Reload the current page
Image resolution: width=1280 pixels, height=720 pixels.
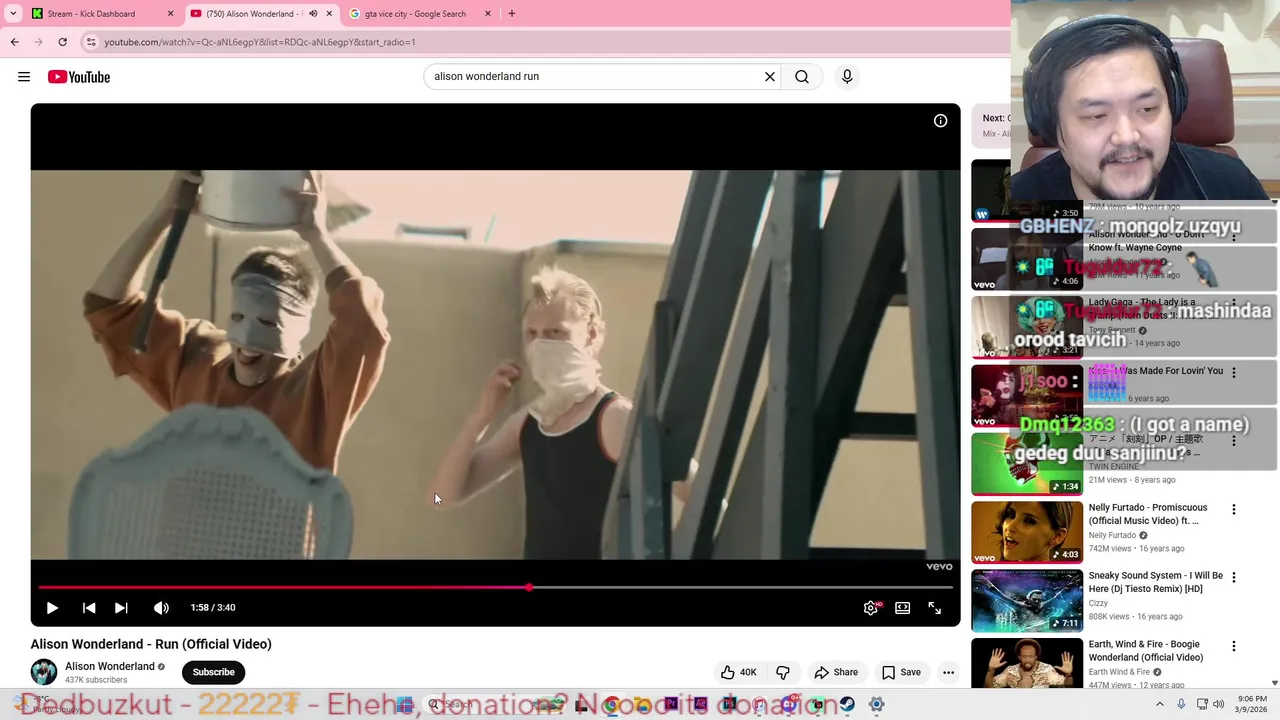point(62,42)
